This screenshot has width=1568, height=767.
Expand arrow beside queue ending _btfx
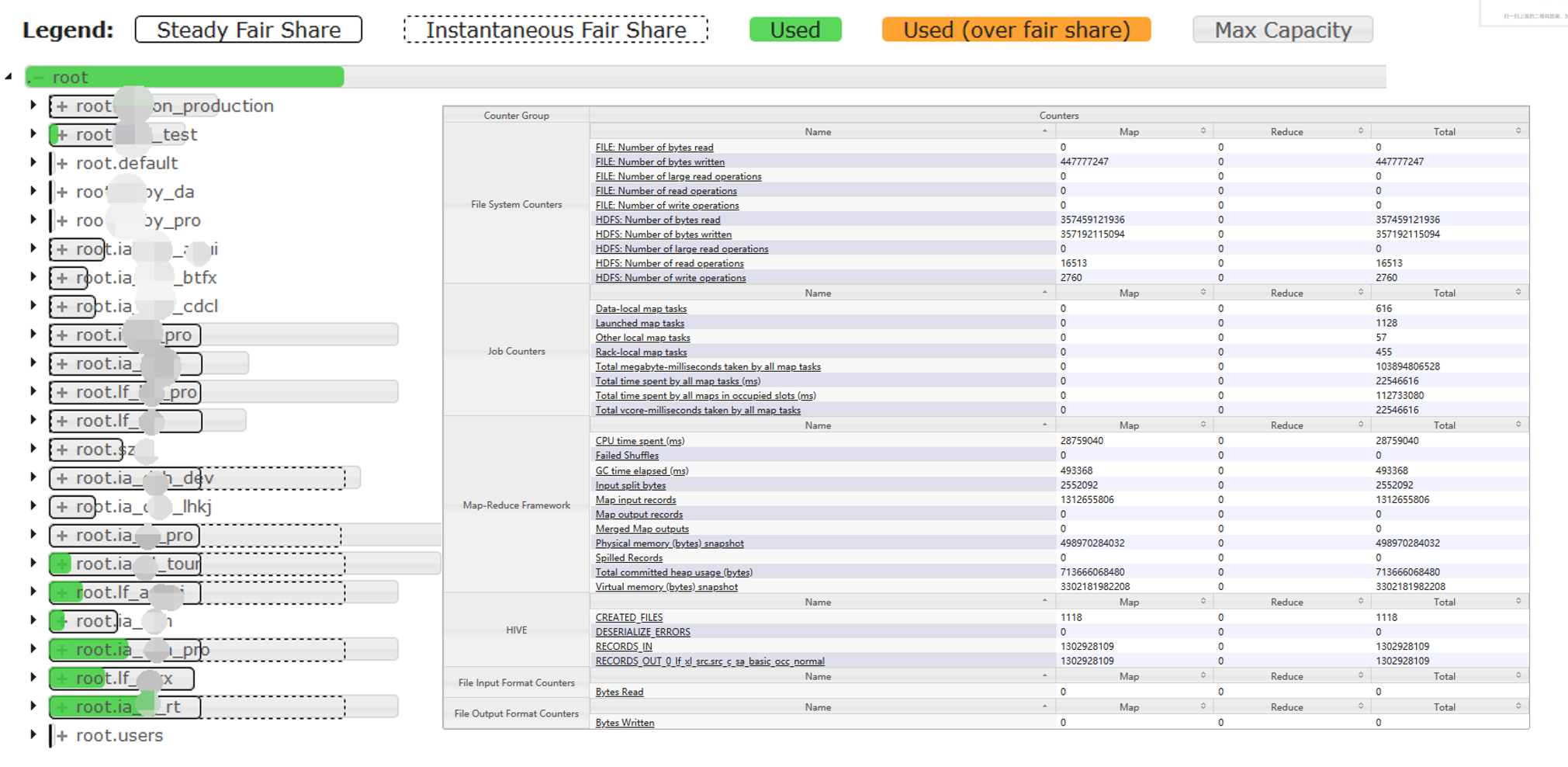(x=33, y=276)
